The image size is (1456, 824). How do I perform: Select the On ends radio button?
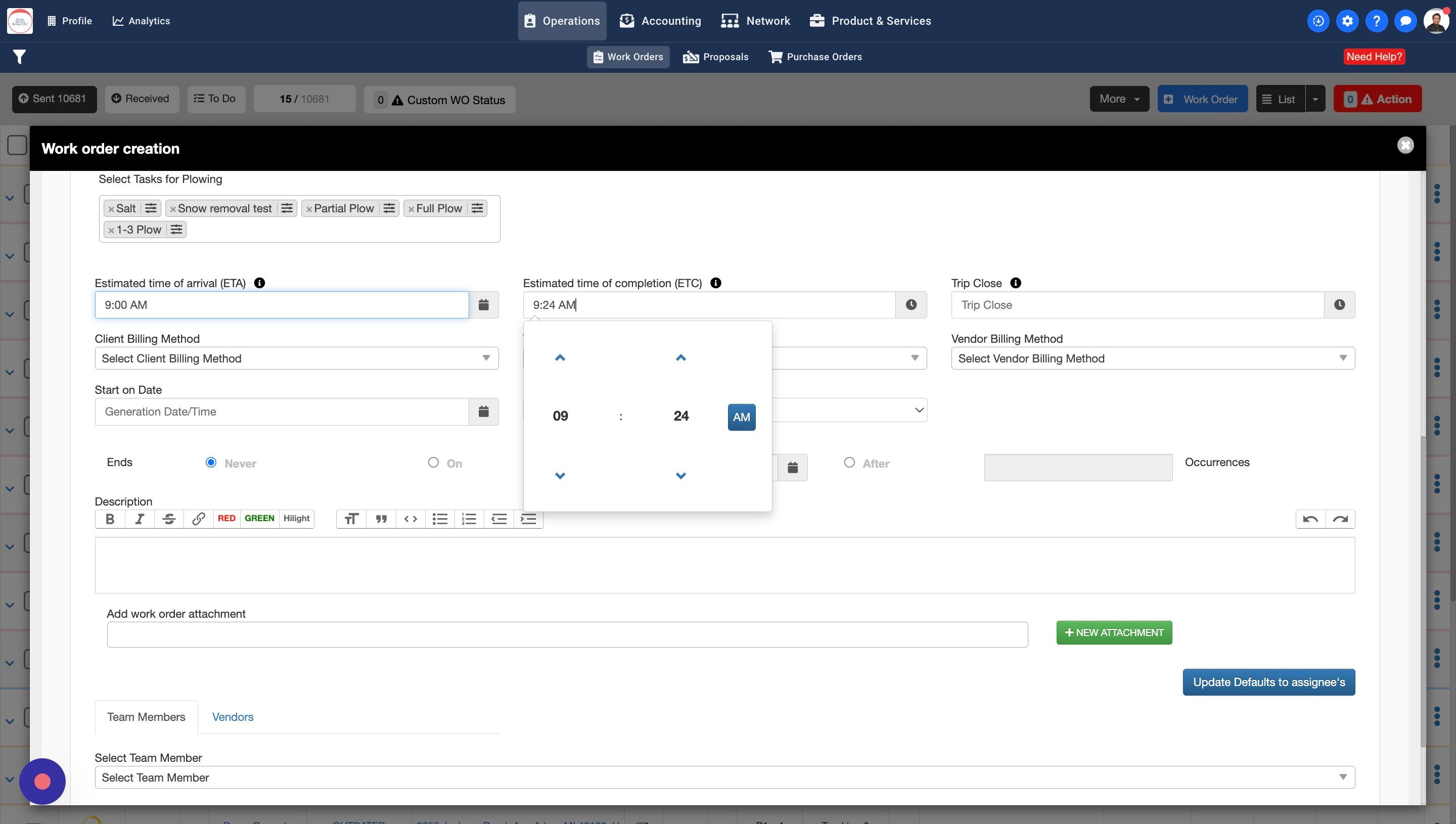433,463
